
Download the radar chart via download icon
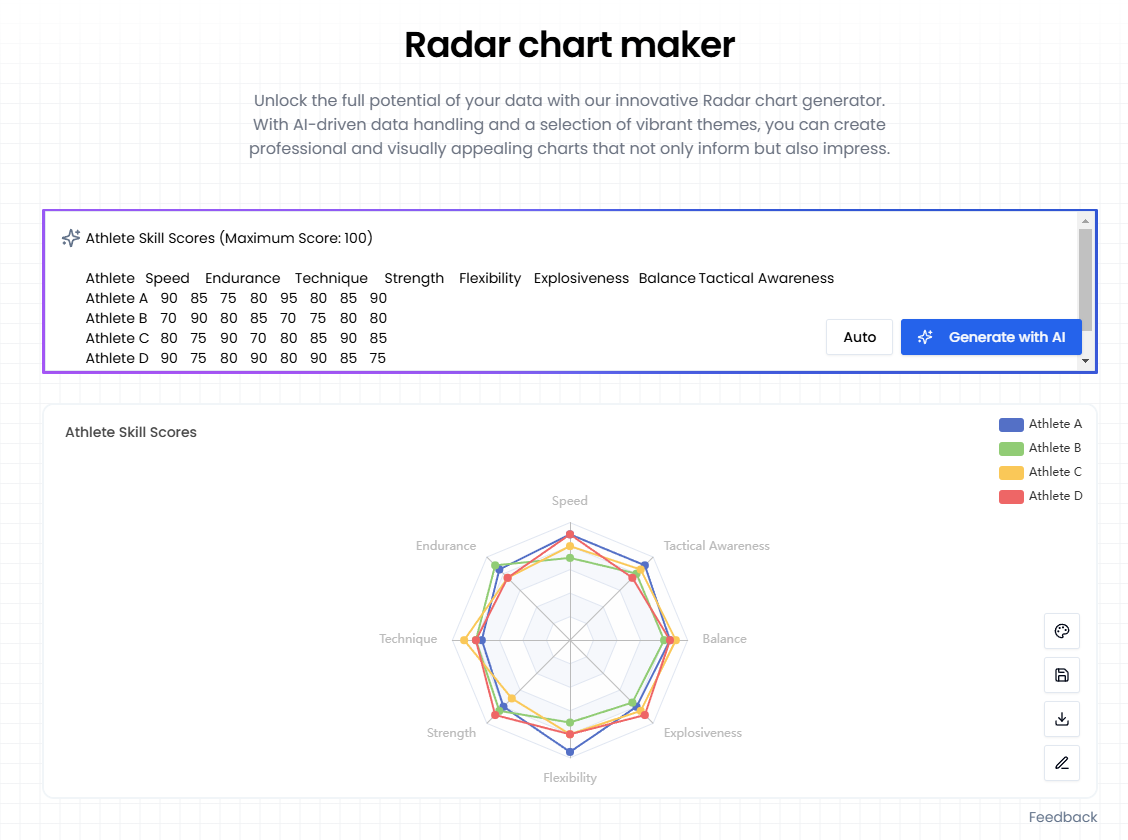click(x=1061, y=719)
